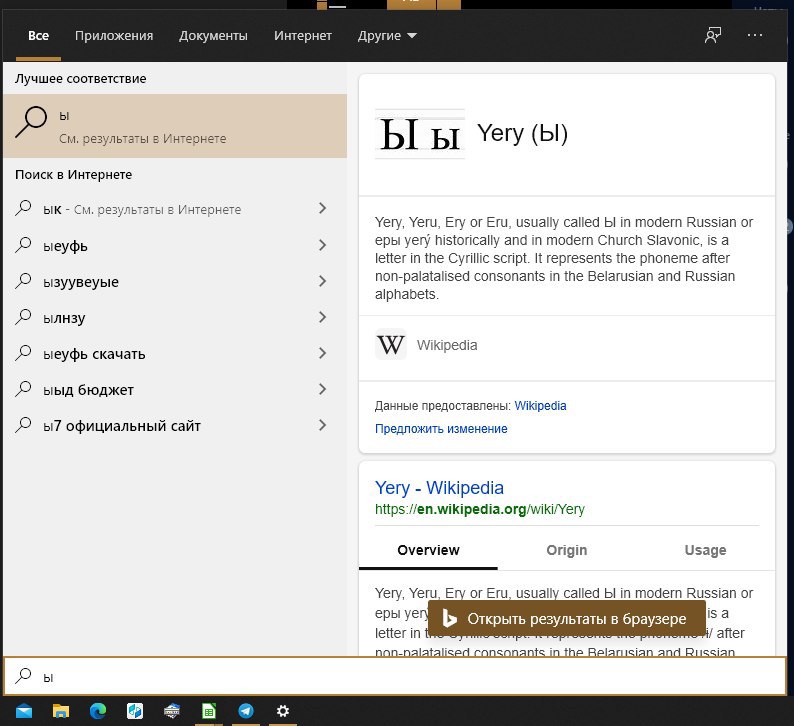Open the taskbar icon left of LibreOffice Calc
794x726 pixels.
pyautogui.click(x=172, y=711)
